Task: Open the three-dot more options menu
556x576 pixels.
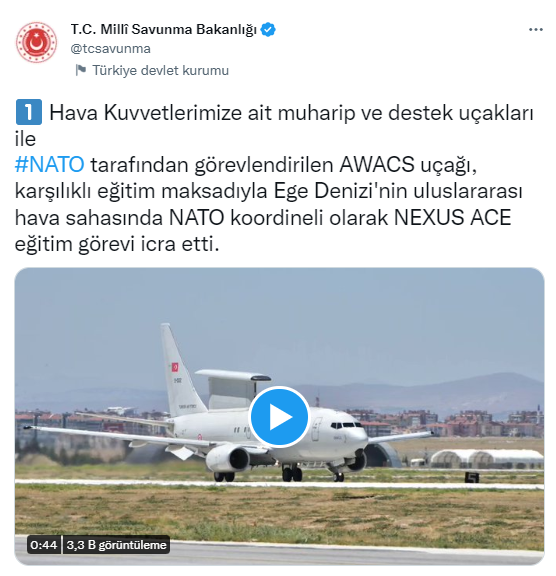Action: point(535,30)
